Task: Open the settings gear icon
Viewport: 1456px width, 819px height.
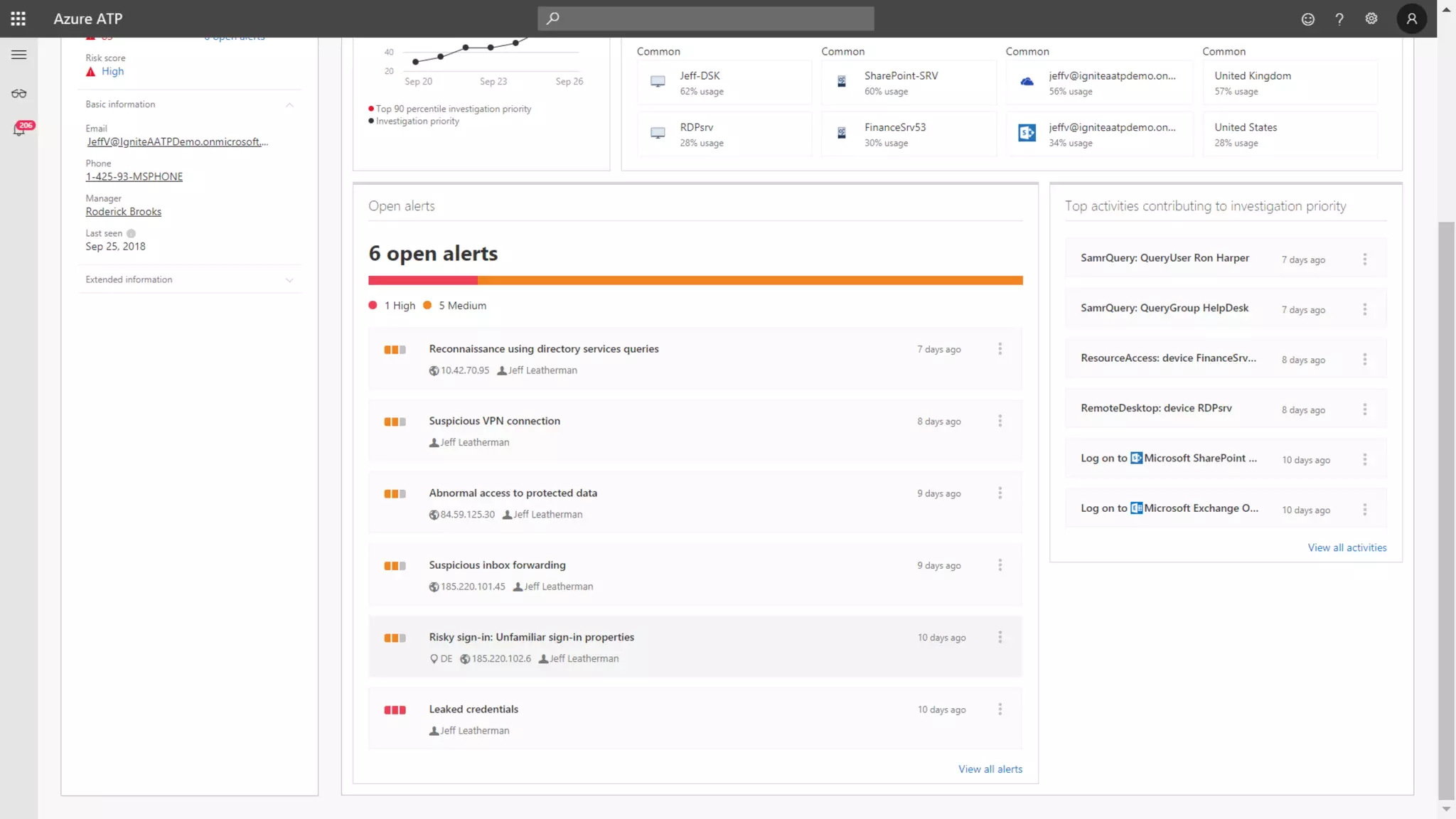Action: pos(1371,19)
